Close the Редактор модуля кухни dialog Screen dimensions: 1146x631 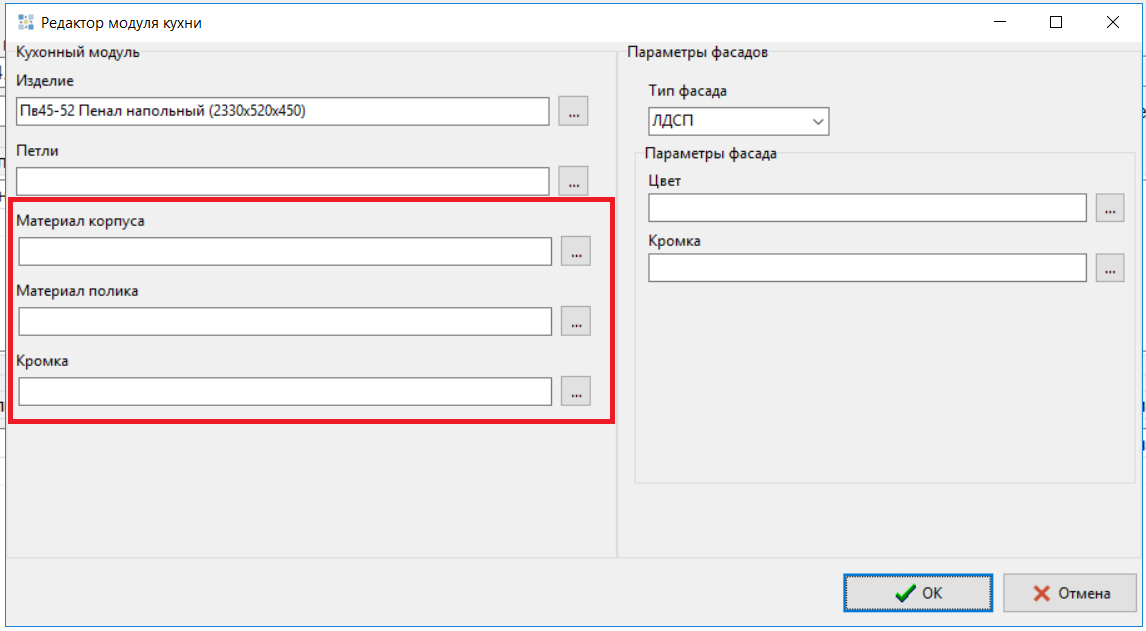[1111, 22]
